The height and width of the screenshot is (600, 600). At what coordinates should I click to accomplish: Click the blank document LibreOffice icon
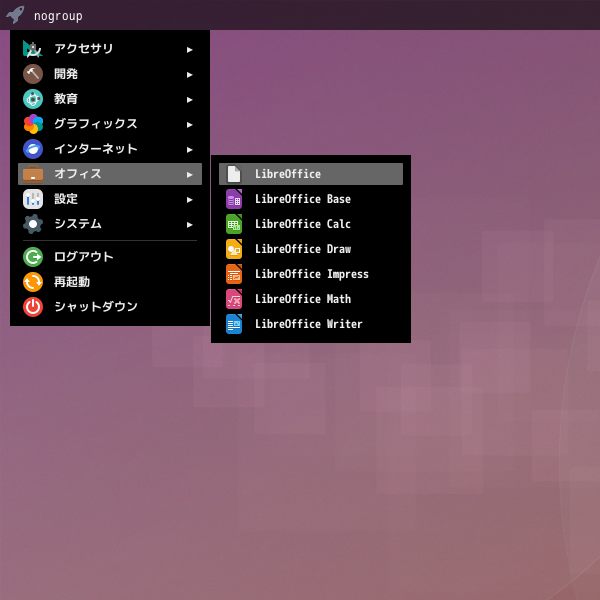point(234,174)
